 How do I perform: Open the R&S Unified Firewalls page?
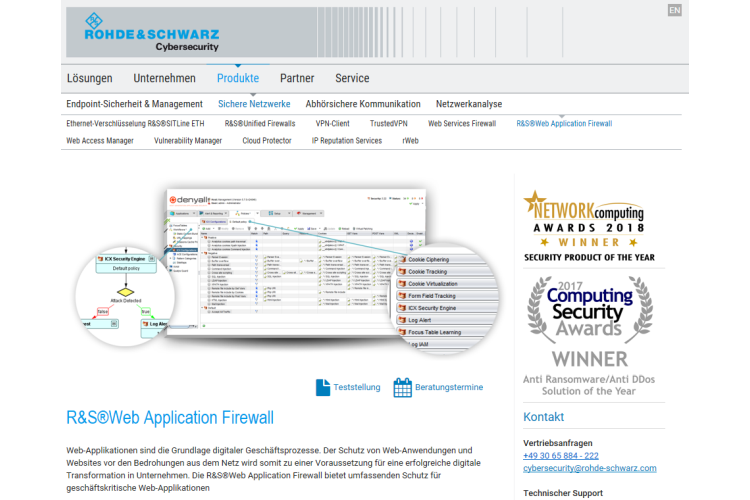pos(260,124)
